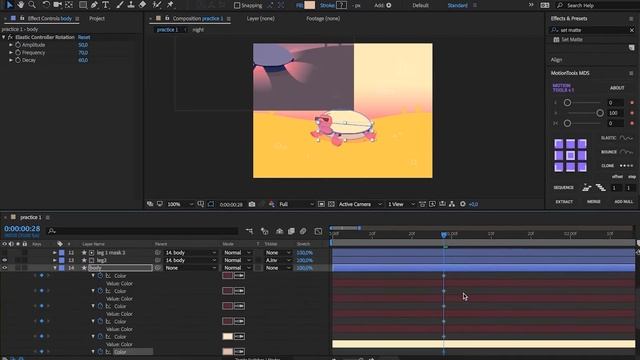Viewport: 640px width, 360px height.
Task: Toggle Frequency stopwatch in Effect Controls
Action: click(18, 53)
